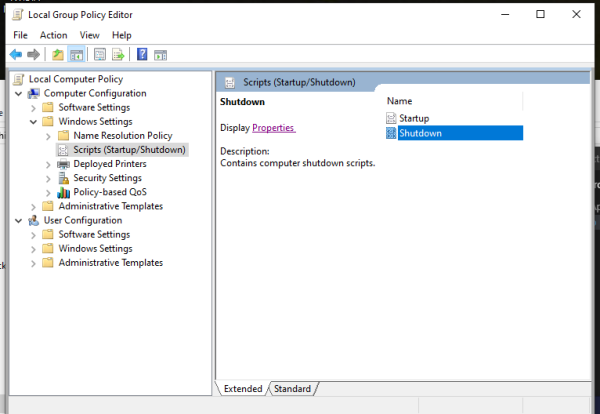Toggle Show/Hide Console Tree toolbar icon
Screen dimensions: 600x414
77,54
